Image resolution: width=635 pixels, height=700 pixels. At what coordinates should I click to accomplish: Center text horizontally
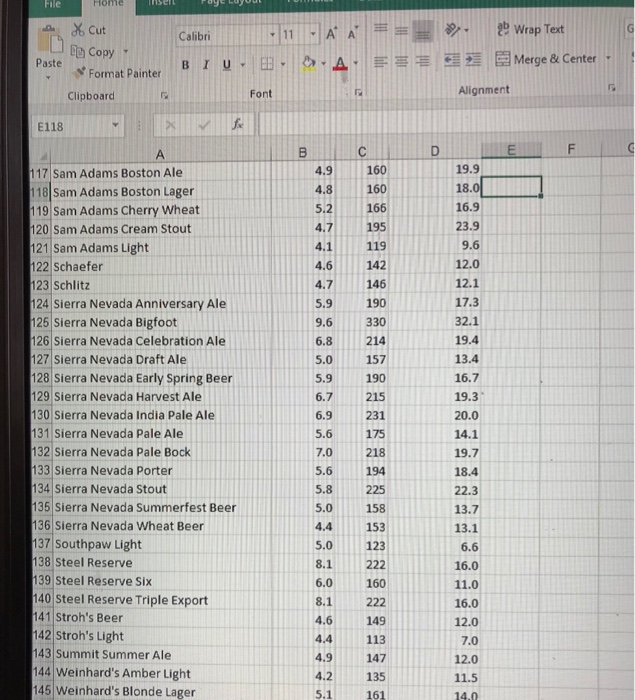(401, 60)
